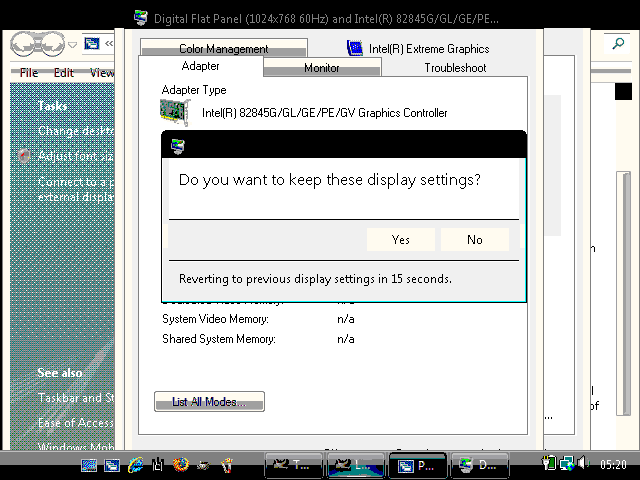Click the taskbar clock showing 05:20
This screenshot has height=480, width=640.
click(613, 464)
